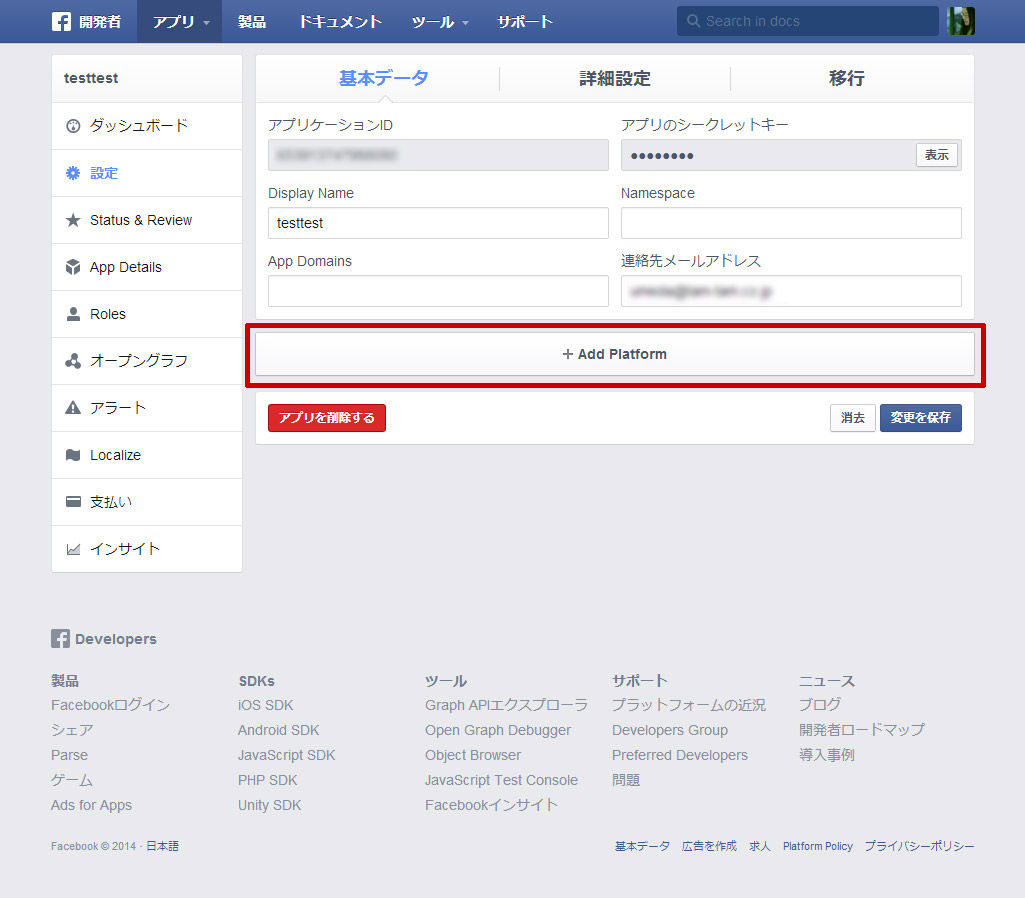Open 支払い in the sidebar
1025x898 pixels.
coord(147,502)
